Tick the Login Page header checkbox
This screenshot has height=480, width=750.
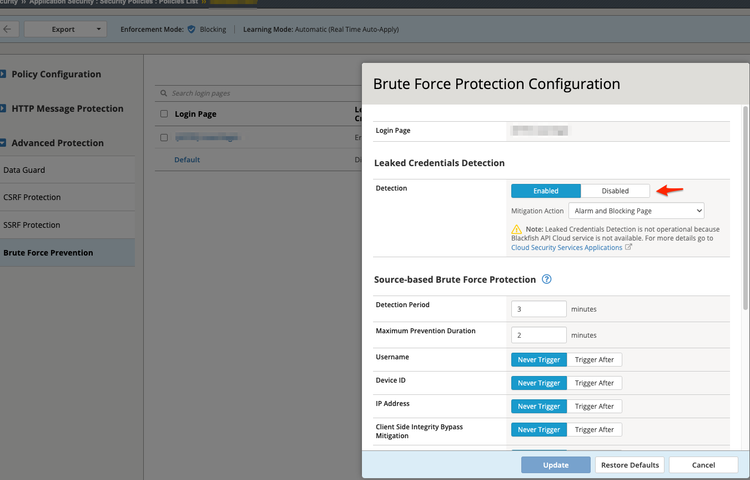click(164, 114)
